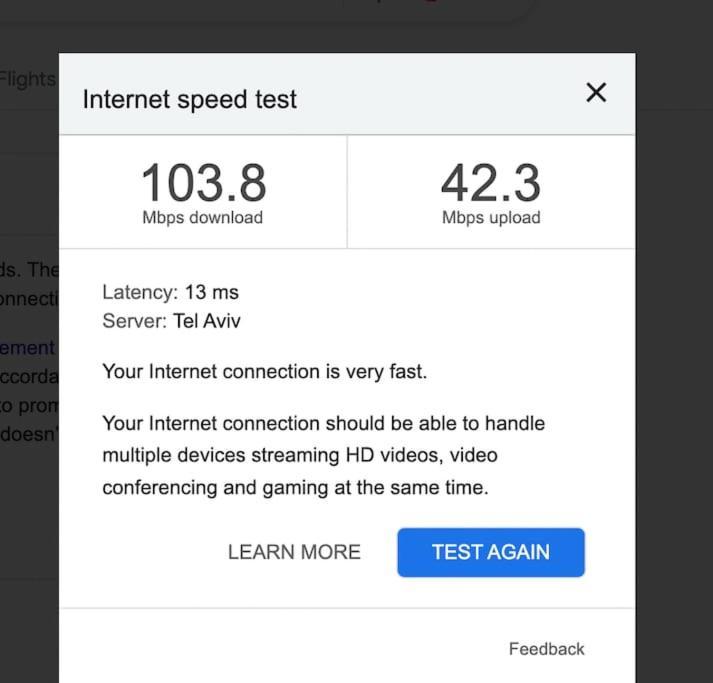Select the Mbps upload label
The image size is (713, 683).
click(x=491, y=217)
